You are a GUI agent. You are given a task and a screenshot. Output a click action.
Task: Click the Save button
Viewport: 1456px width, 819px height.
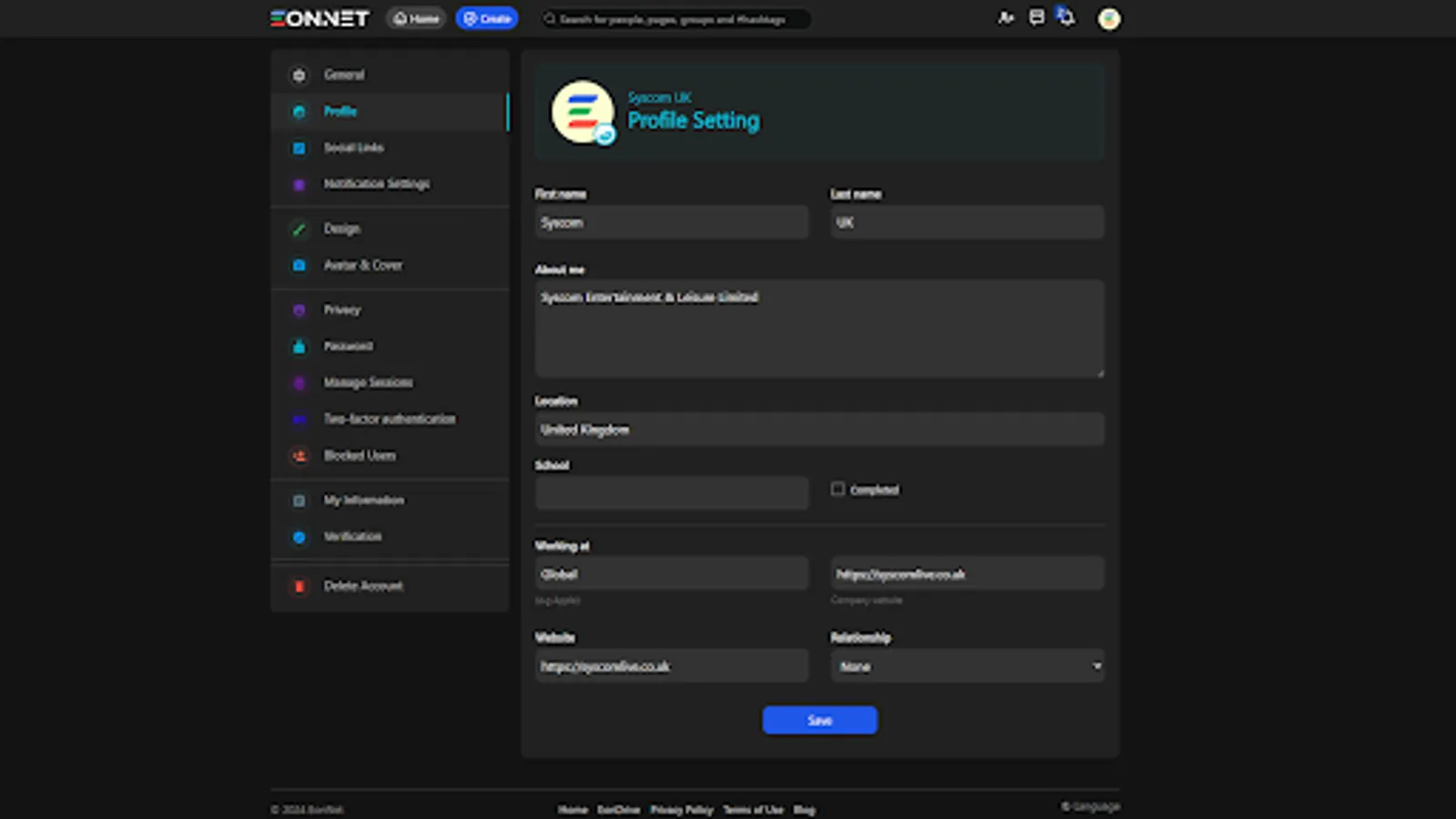818,720
